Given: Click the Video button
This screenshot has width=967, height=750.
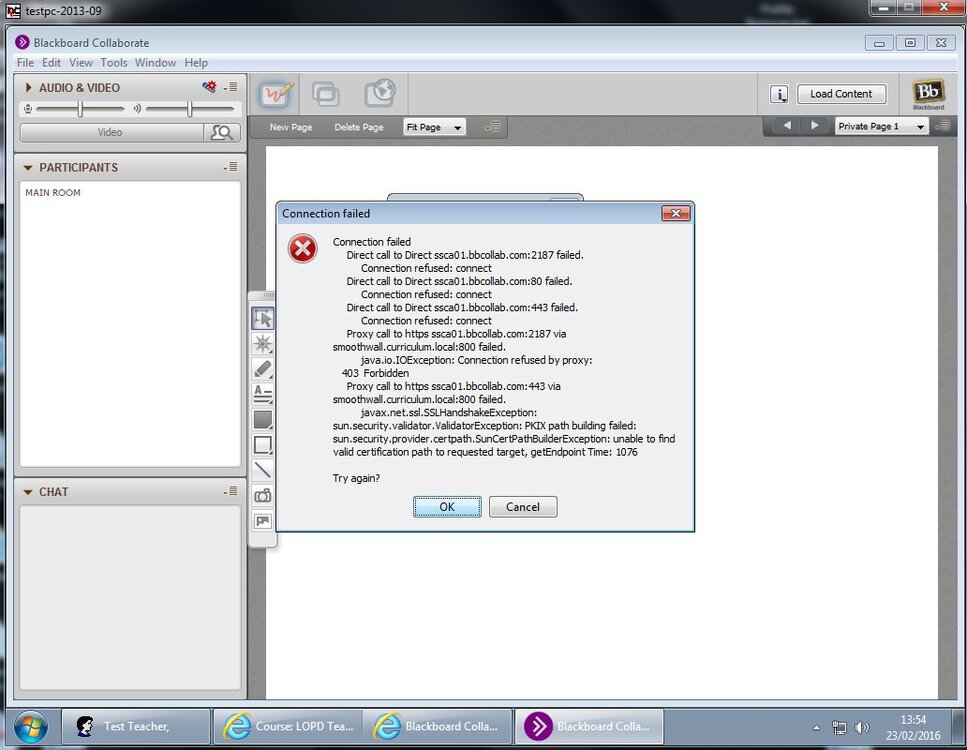Looking at the screenshot, I should 111,132.
